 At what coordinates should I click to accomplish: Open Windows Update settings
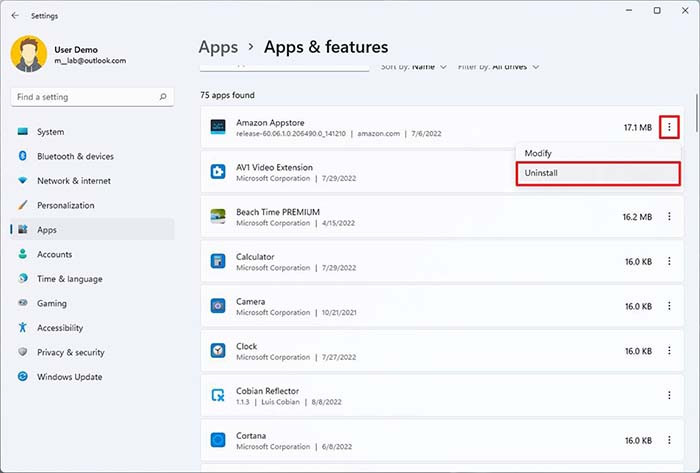92,377
